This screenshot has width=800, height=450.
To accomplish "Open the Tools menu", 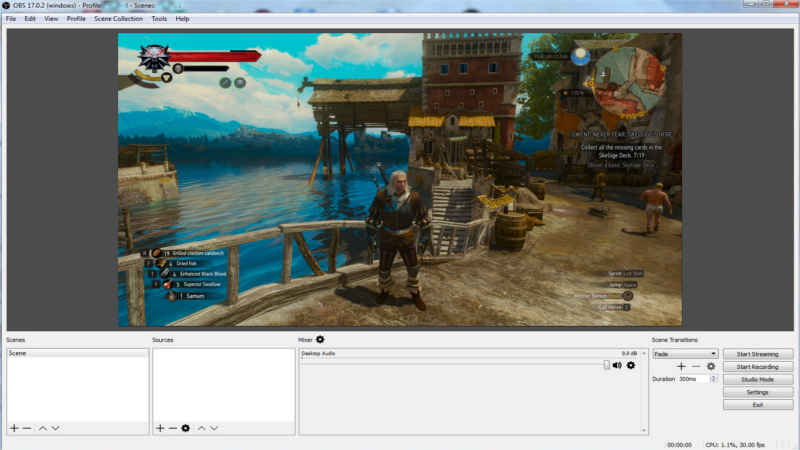I will 159,19.
